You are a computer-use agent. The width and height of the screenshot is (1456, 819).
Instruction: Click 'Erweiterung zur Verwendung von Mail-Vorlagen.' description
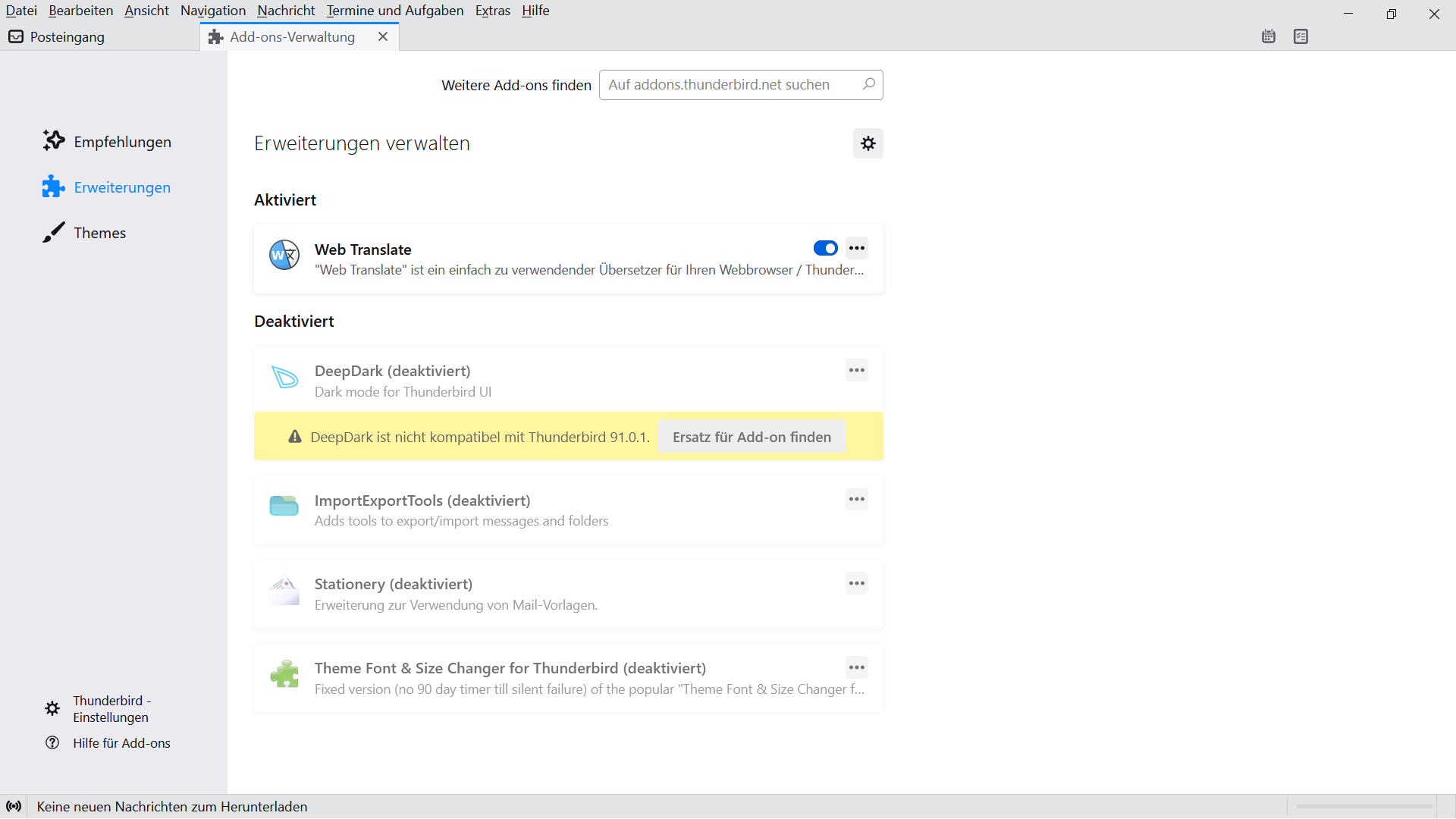pyautogui.click(x=456, y=605)
